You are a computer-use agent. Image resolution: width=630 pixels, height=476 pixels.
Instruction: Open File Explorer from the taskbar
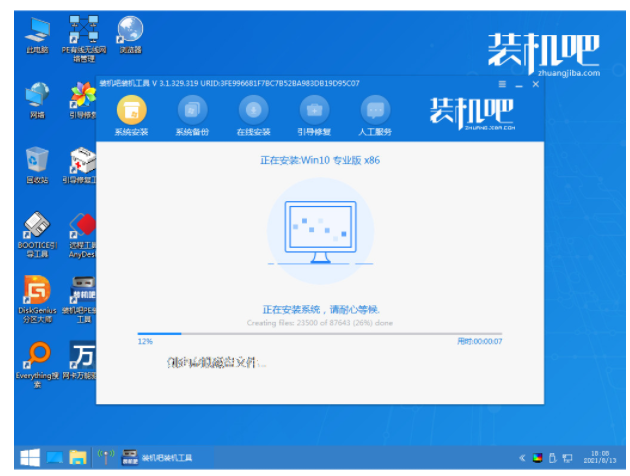pyautogui.click(x=78, y=458)
